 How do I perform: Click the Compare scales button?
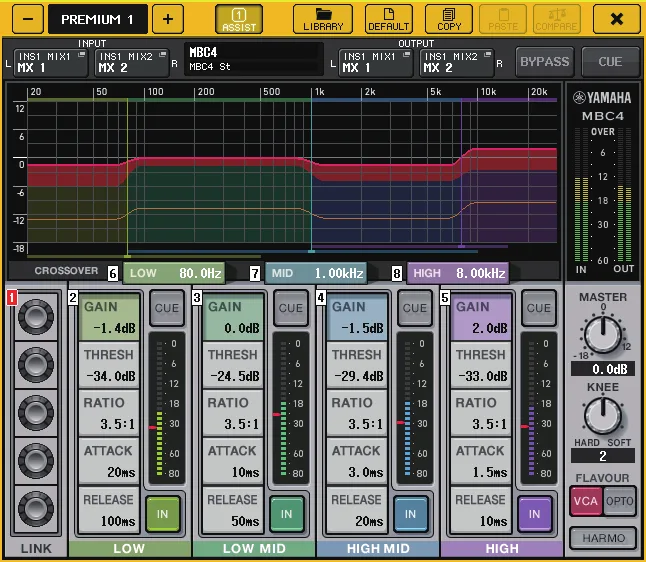coord(557,19)
